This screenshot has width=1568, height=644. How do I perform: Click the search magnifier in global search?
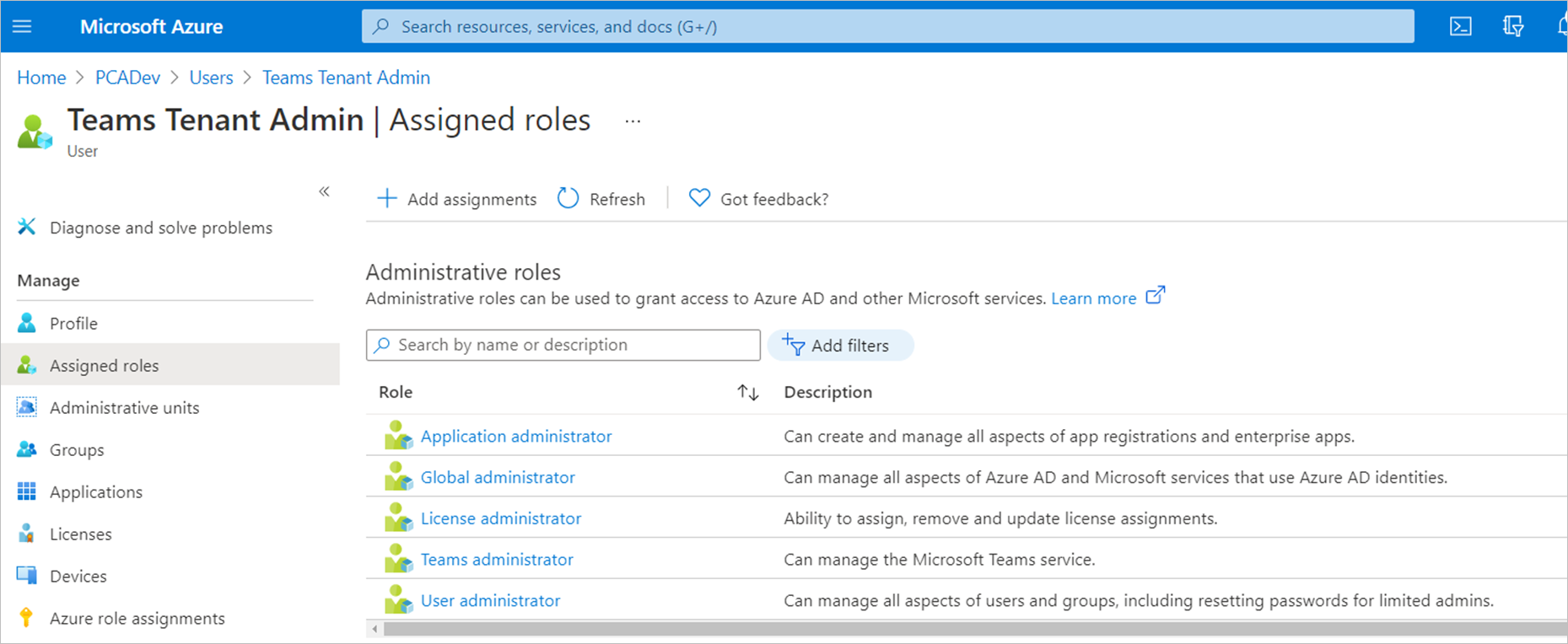(x=381, y=26)
